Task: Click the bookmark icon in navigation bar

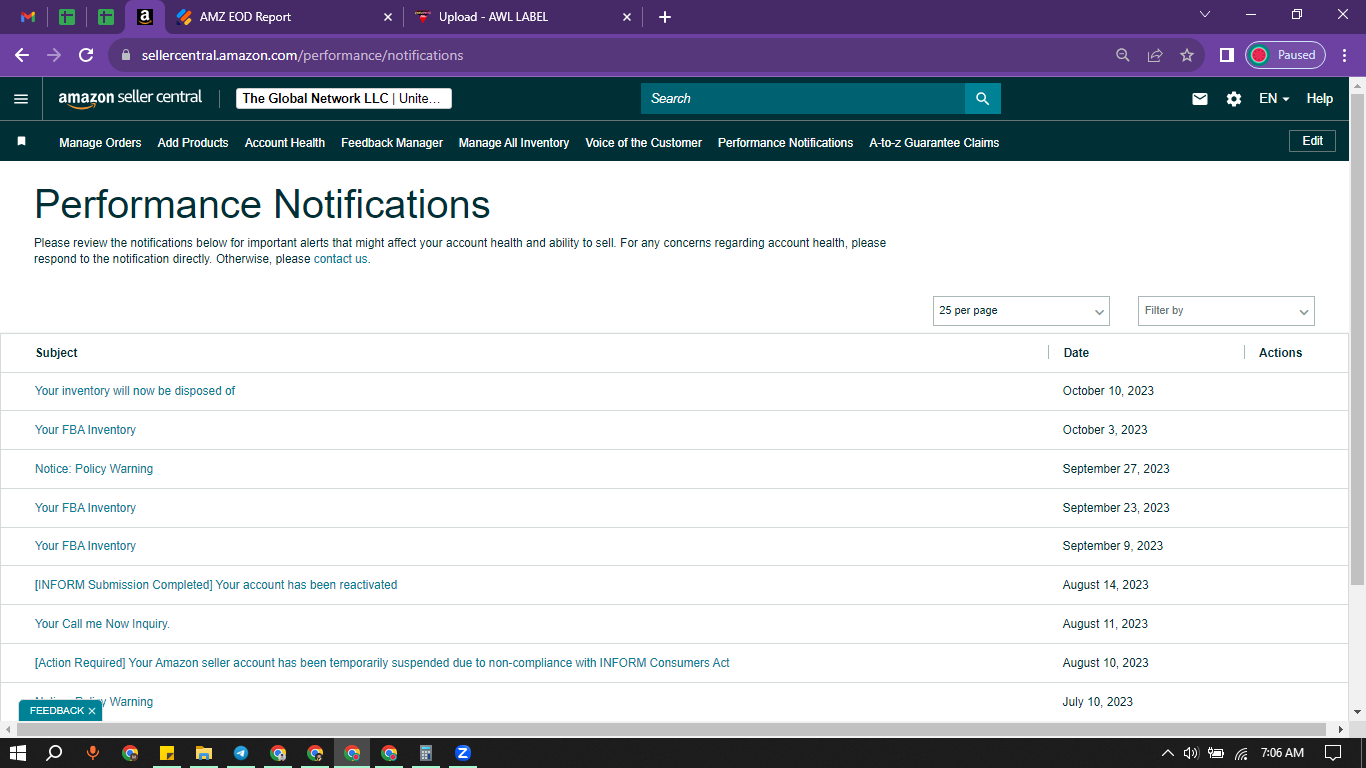Action: [x=21, y=142]
